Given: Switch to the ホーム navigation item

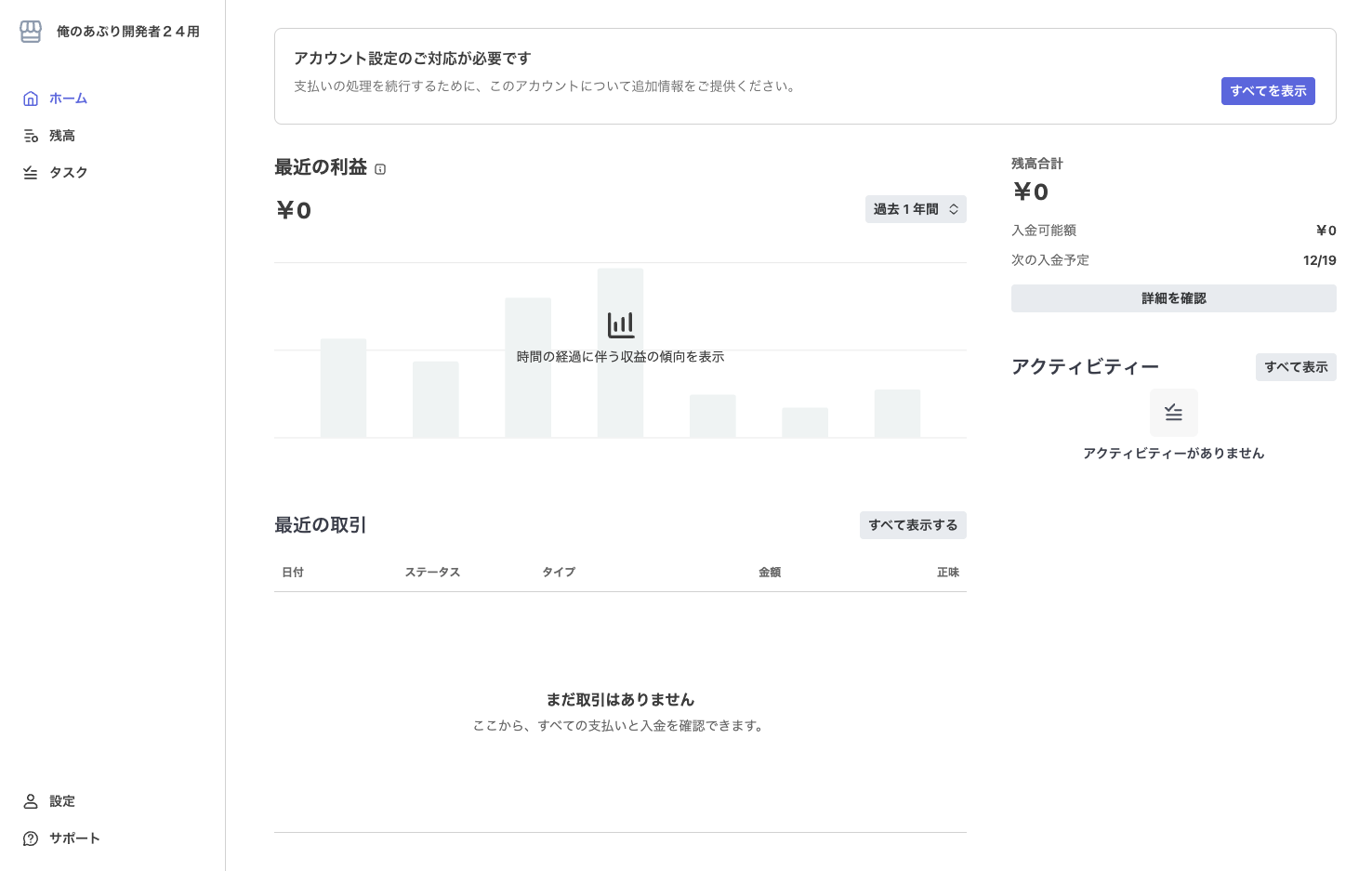Looking at the screenshot, I should point(67,98).
